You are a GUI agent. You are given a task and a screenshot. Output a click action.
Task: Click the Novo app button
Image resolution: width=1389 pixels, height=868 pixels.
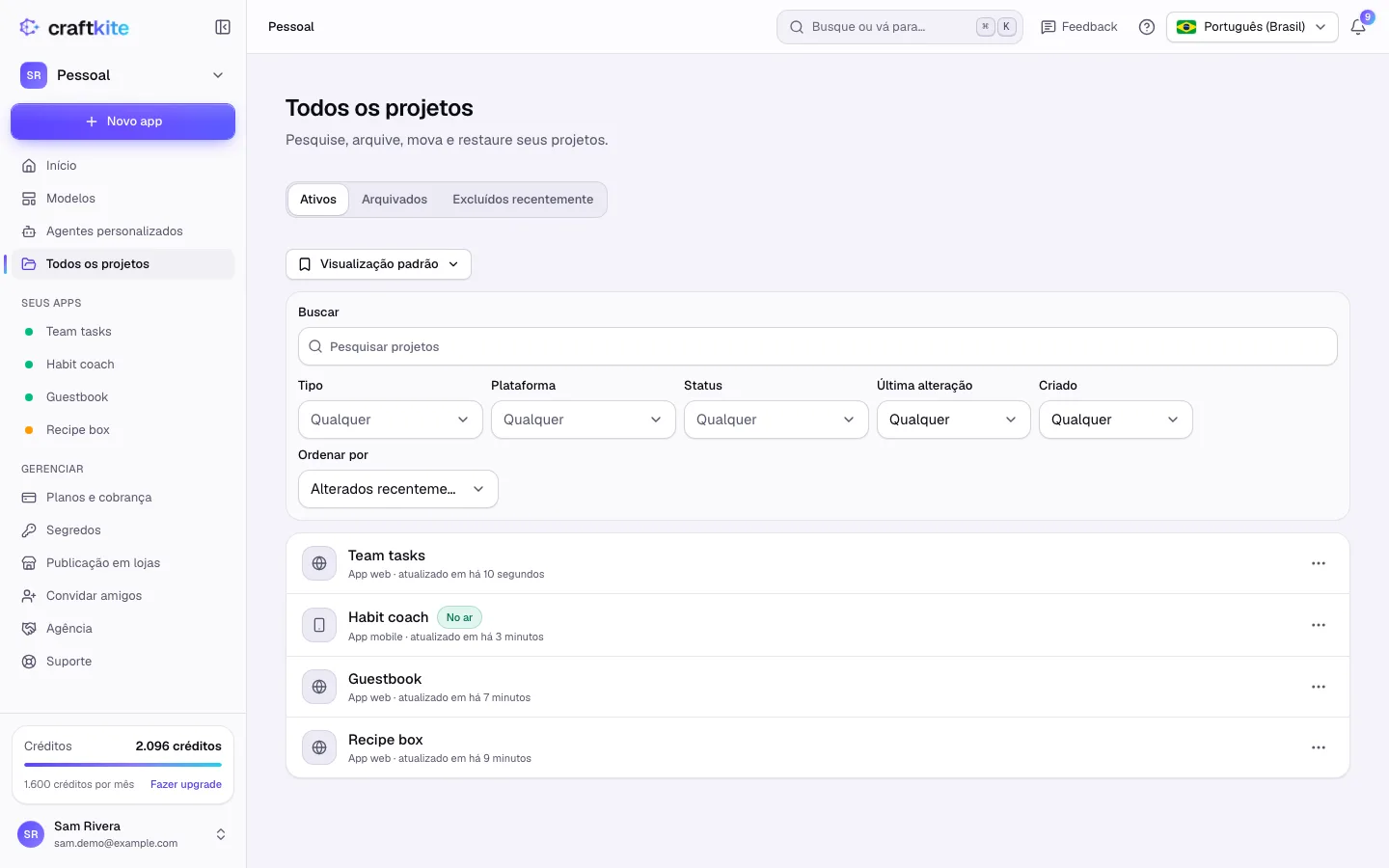click(x=123, y=122)
